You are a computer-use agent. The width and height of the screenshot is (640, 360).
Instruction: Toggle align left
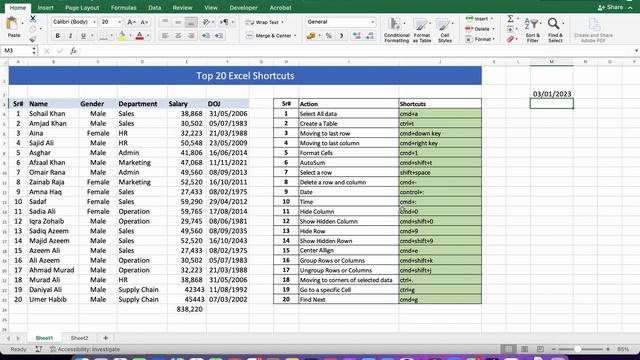pyautogui.click(x=165, y=36)
